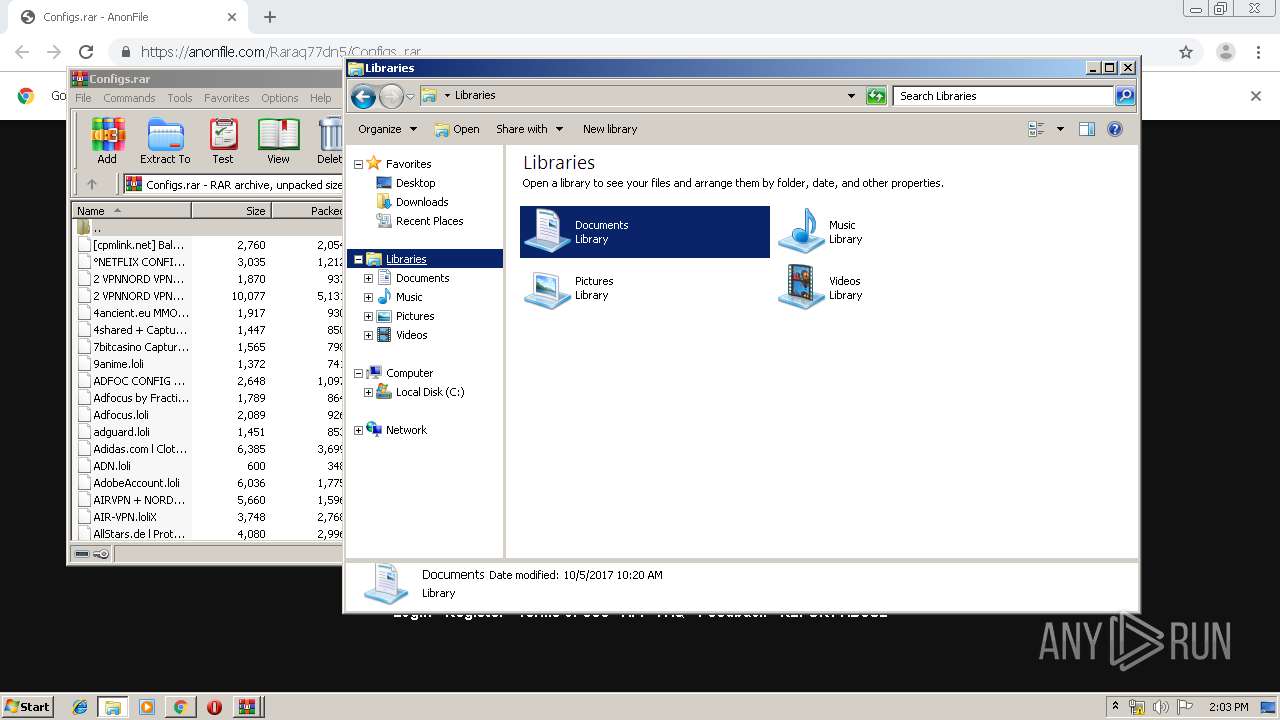Screen dimensions: 1280x720
Task: Toggle the preview pane icon
Action: pyautogui.click(x=1087, y=129)
